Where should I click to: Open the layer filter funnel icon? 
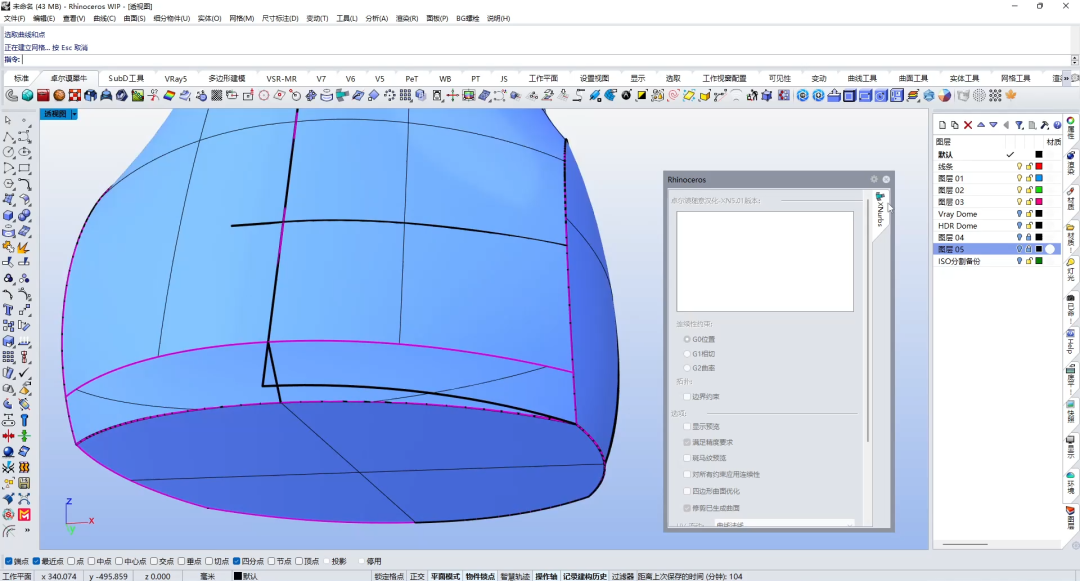pyautogui.click(x=1019, y=125)
